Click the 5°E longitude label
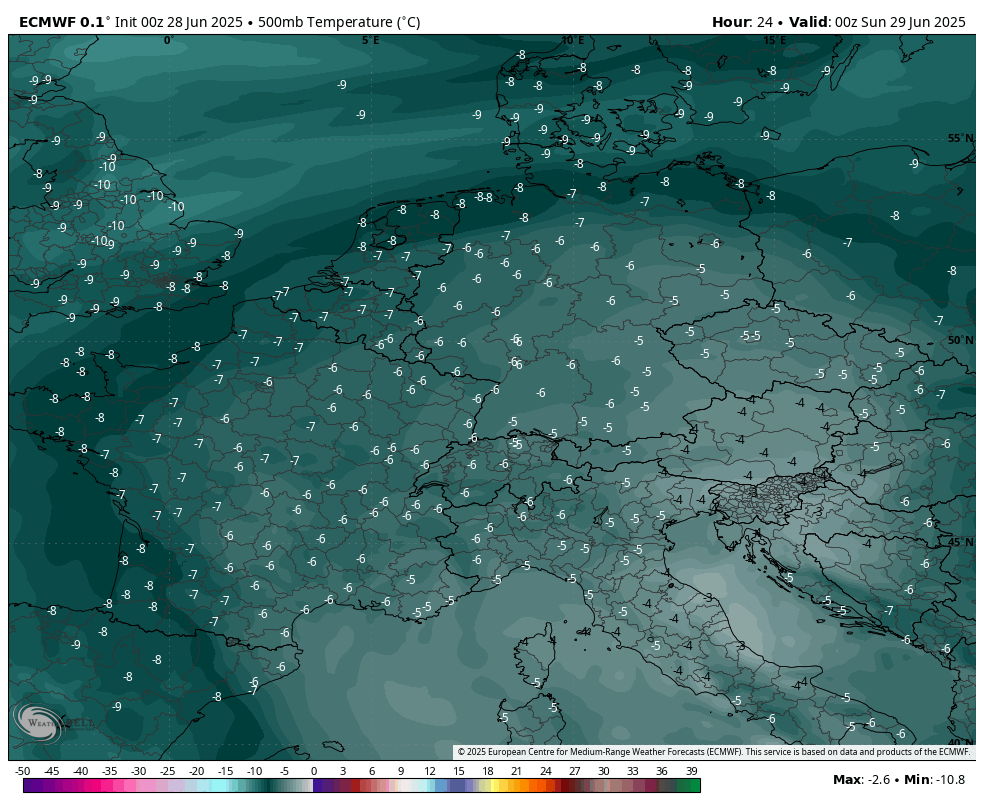The width and height of the screenshot is (984, 808). coord(370,41)
